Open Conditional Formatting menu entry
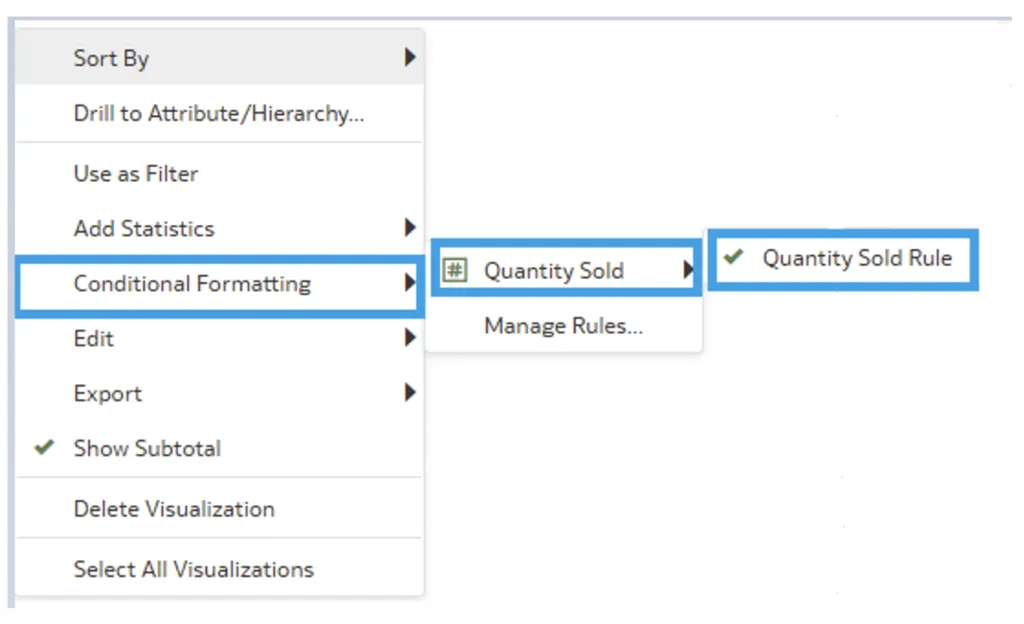Viewport: 1024px width, 624px height. 192,283
